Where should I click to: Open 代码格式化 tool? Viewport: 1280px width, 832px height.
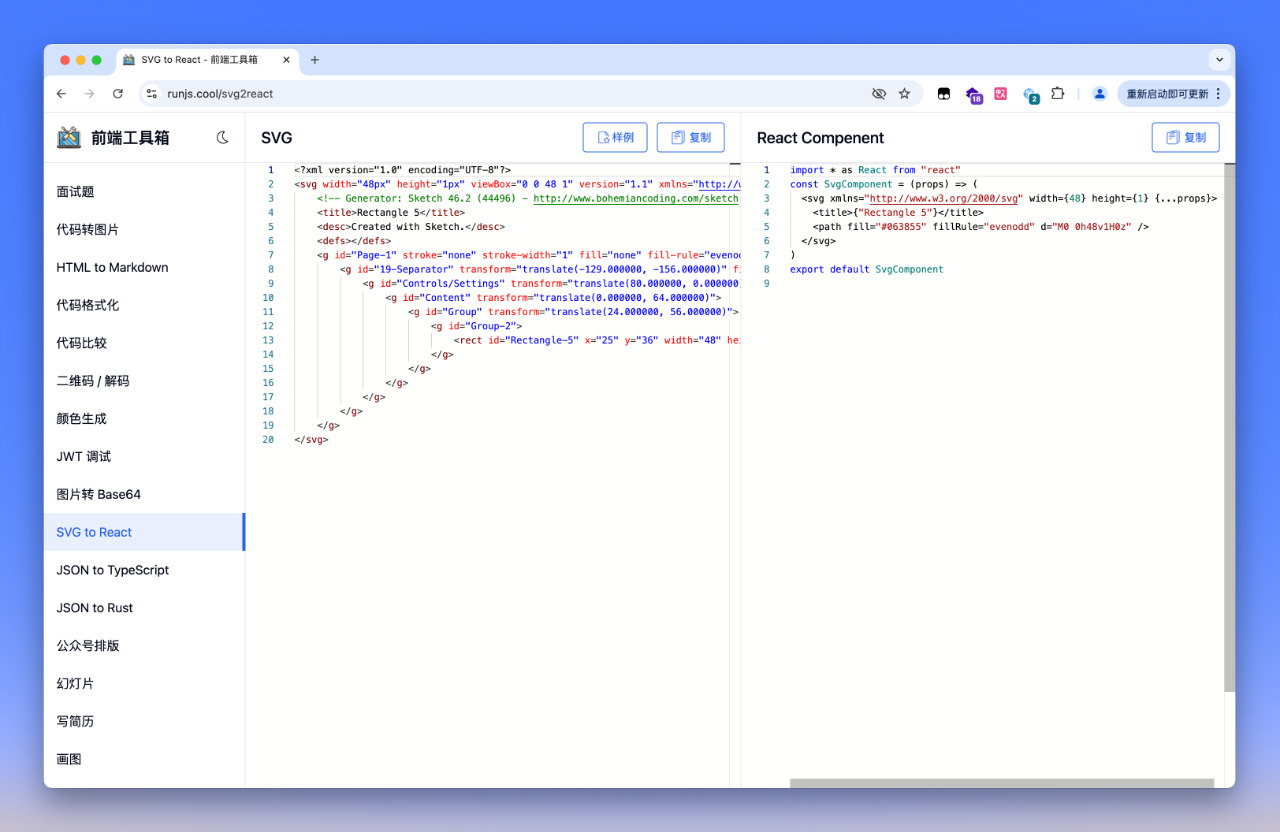point(144,305)
